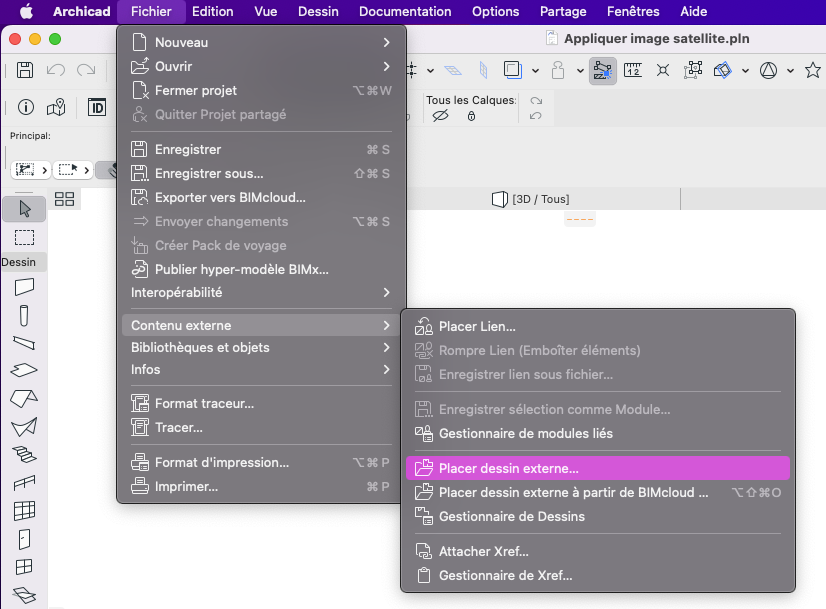
Task: Select the Arrow selection tool
Action: click(24, 209)
